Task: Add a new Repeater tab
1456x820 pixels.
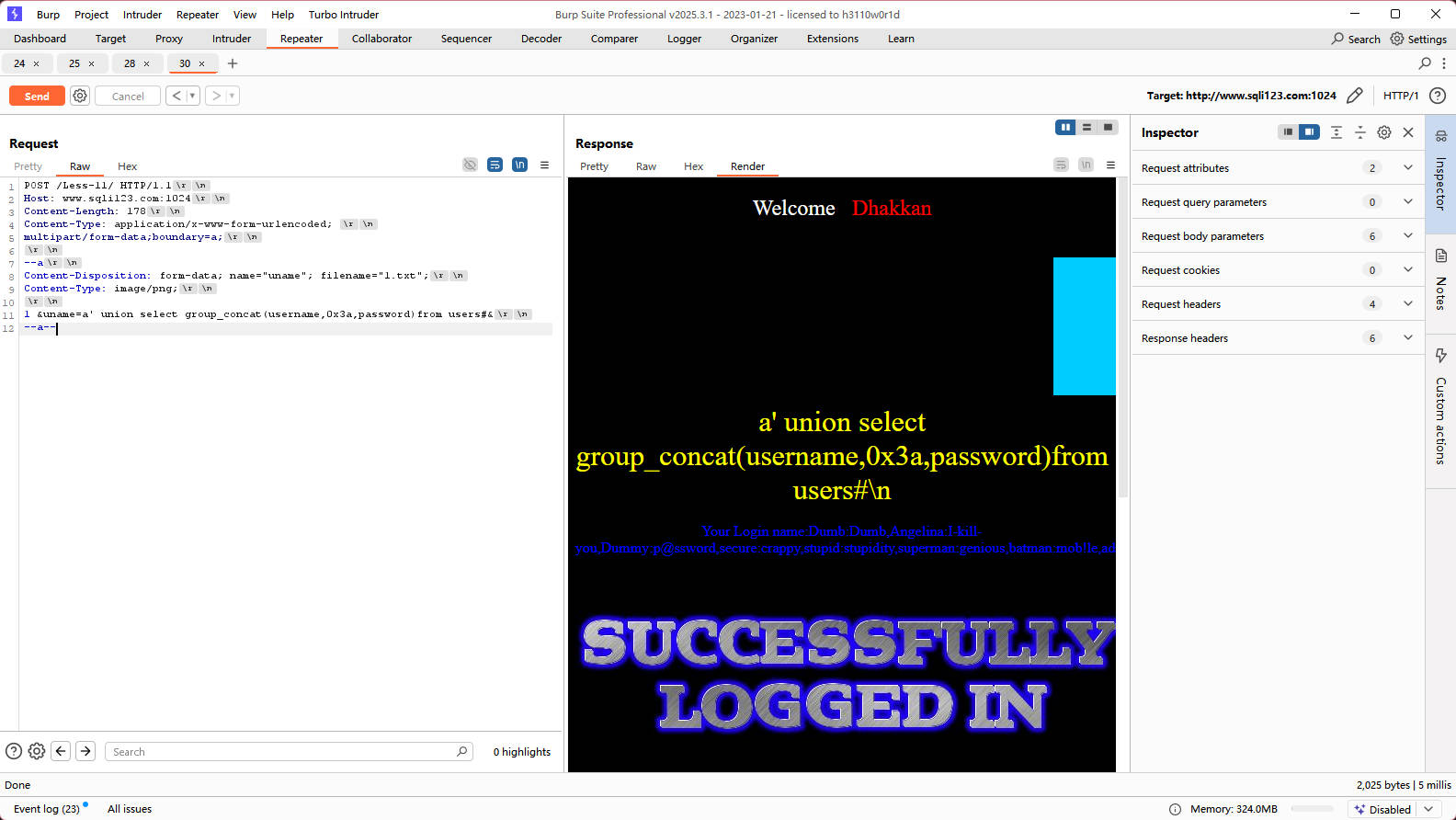Action: tap(233, 63)
